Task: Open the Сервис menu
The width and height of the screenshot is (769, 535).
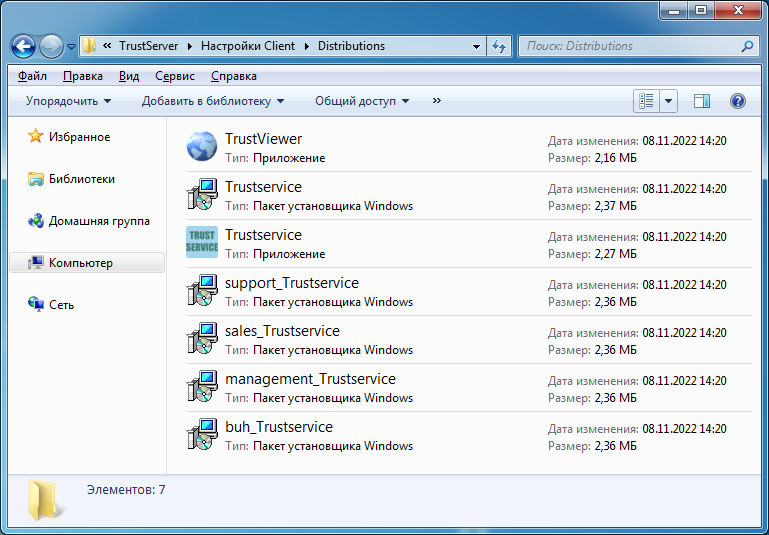Action: pos(175,76)
